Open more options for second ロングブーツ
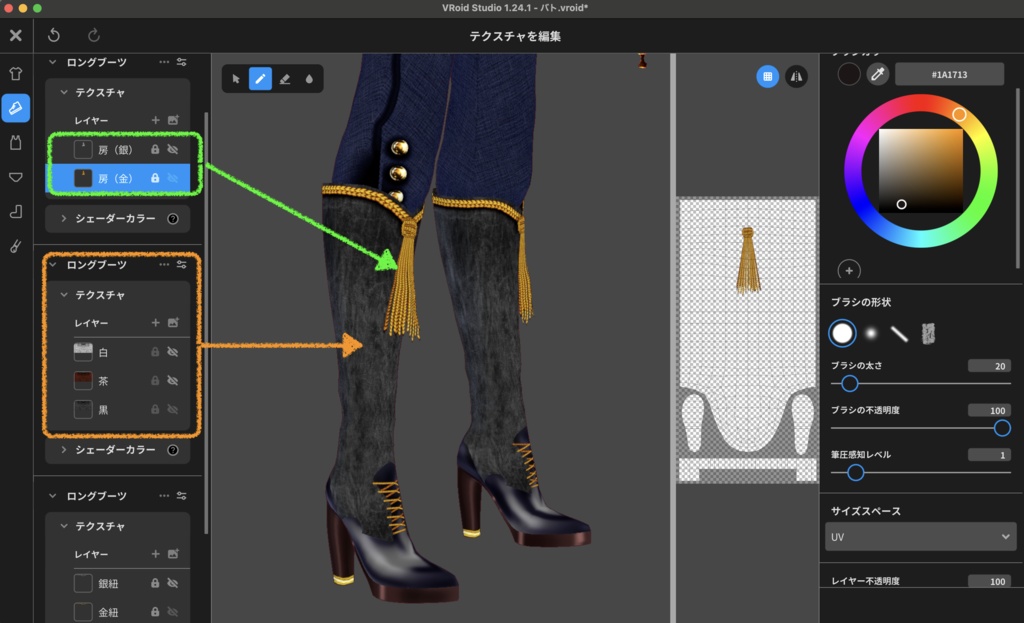This screenshot has height=623, width=1024. click(x=164, y=264)
